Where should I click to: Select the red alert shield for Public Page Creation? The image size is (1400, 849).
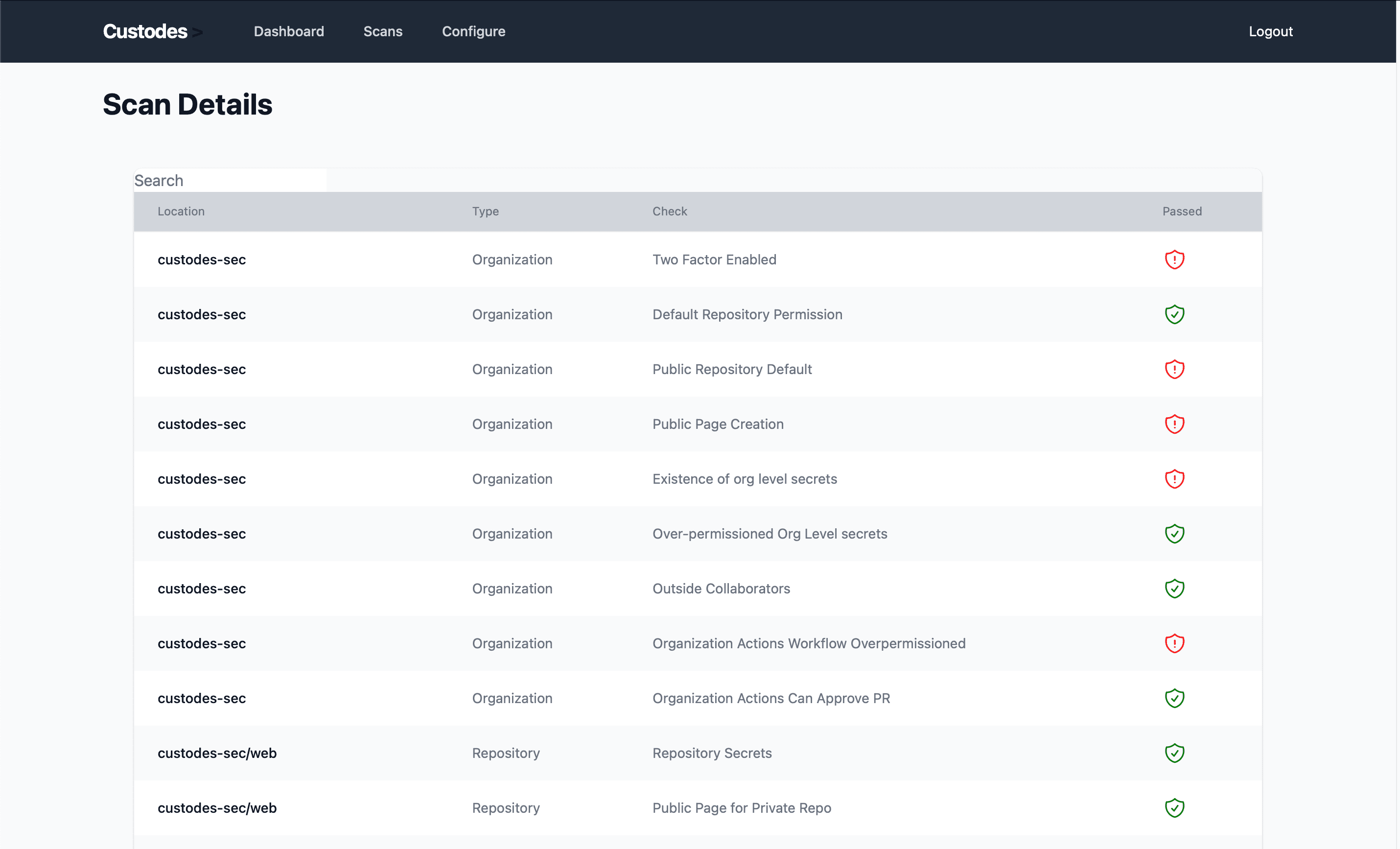click(x=1174, y=424)
